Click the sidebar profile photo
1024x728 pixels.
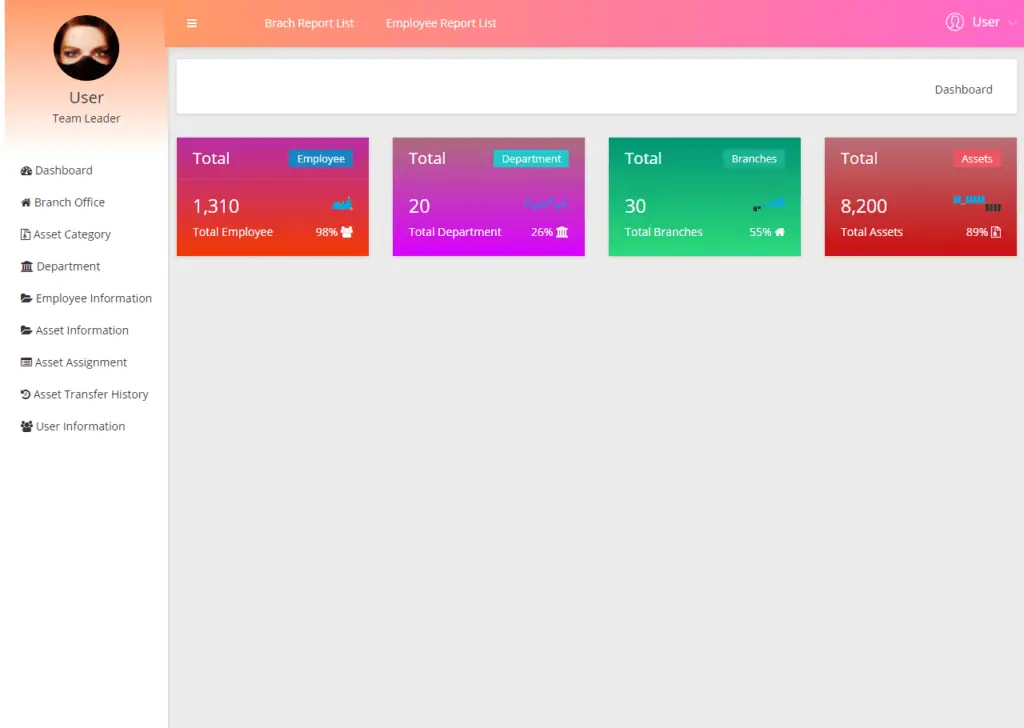pos(86,48)
